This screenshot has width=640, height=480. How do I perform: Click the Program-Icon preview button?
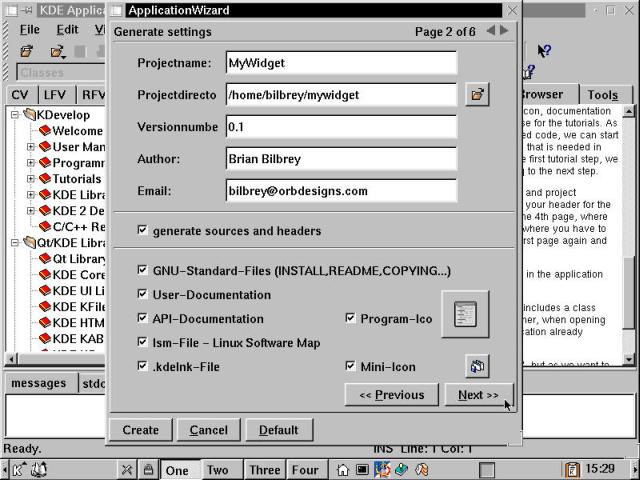[465, 315]
